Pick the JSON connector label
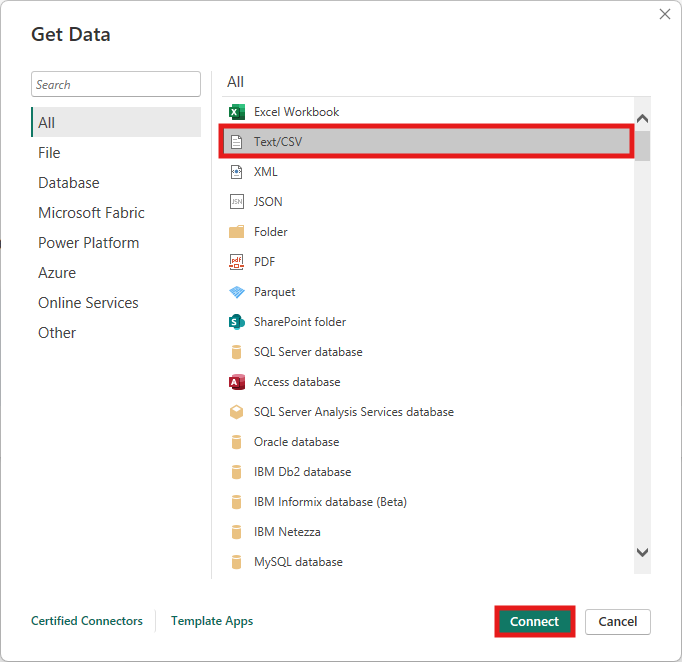 (x=268, y=202)
